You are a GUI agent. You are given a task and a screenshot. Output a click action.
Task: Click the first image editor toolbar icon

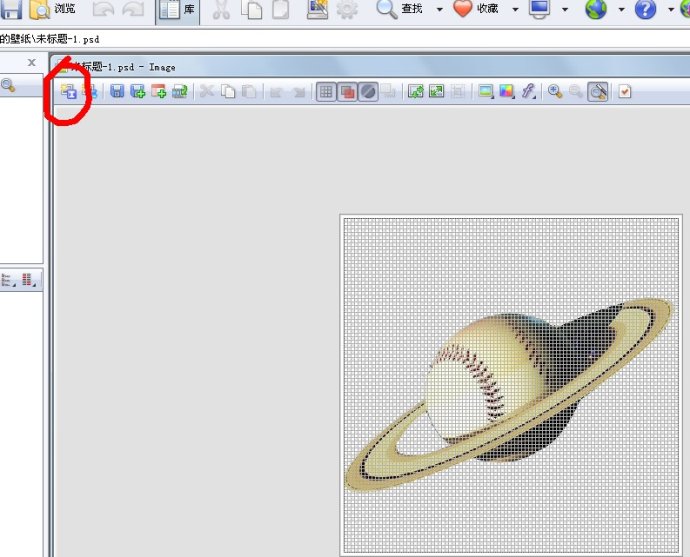[69, 92]
